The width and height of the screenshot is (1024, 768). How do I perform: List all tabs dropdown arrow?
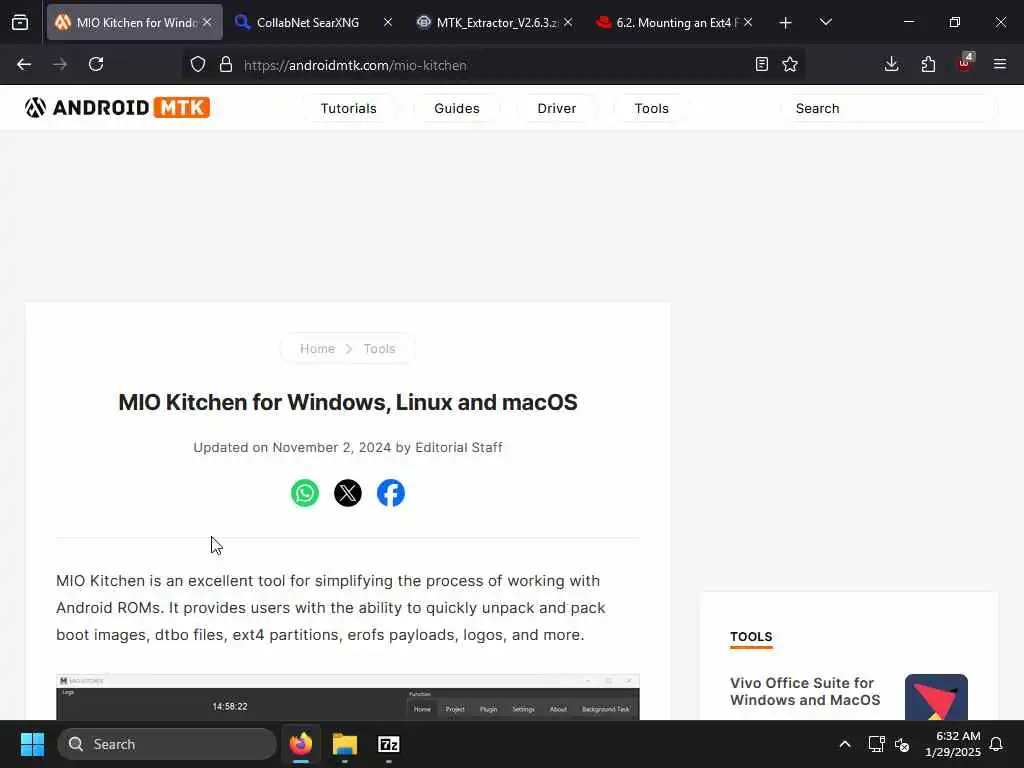(825, 22)
